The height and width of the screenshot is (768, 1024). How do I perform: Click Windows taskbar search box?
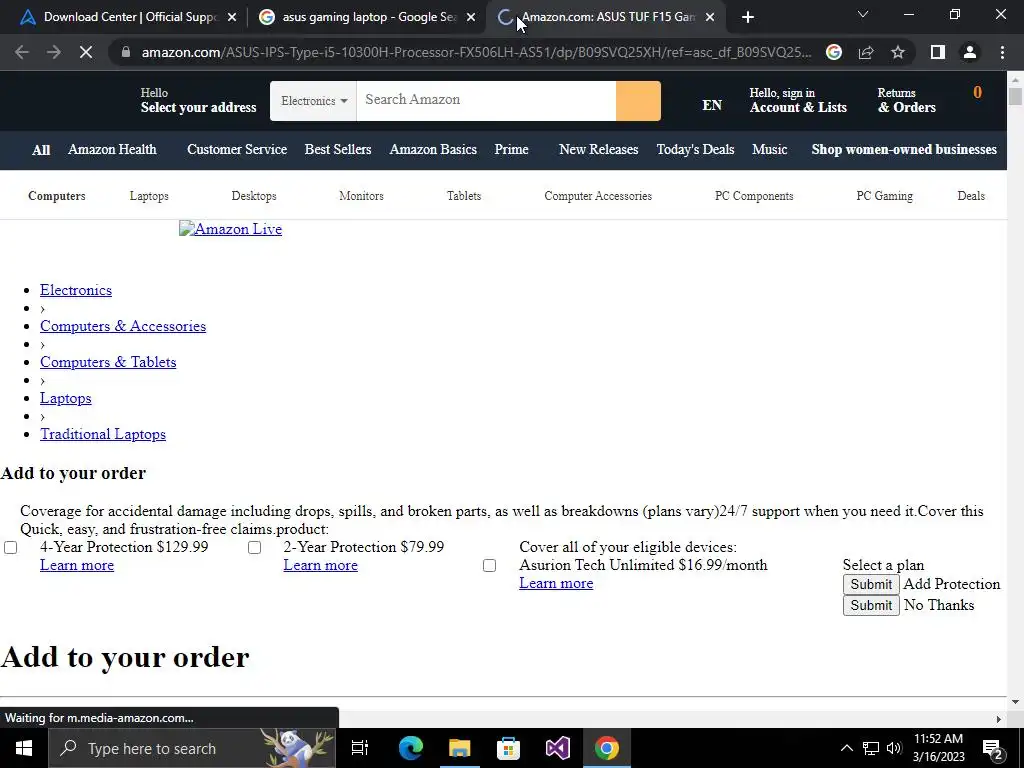191,748
